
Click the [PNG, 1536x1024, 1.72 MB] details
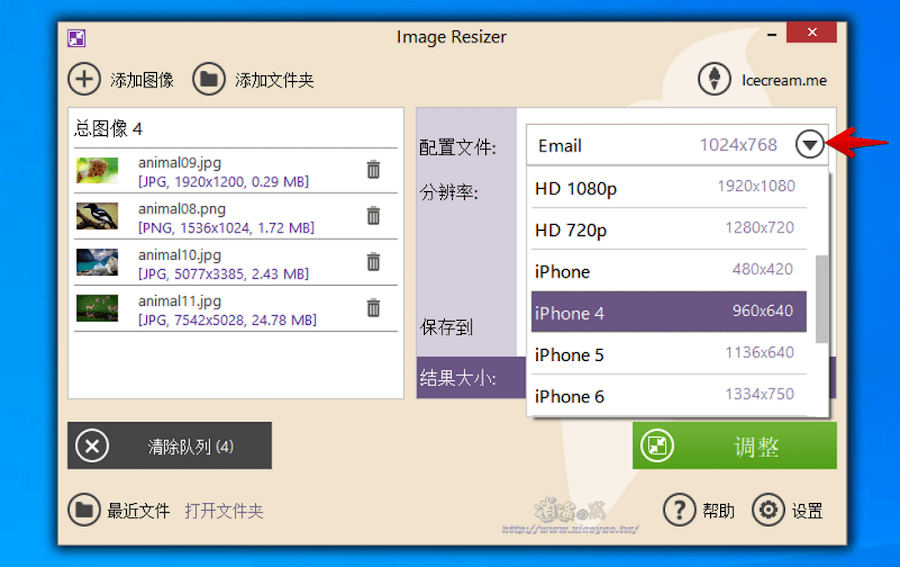(226, 228)
